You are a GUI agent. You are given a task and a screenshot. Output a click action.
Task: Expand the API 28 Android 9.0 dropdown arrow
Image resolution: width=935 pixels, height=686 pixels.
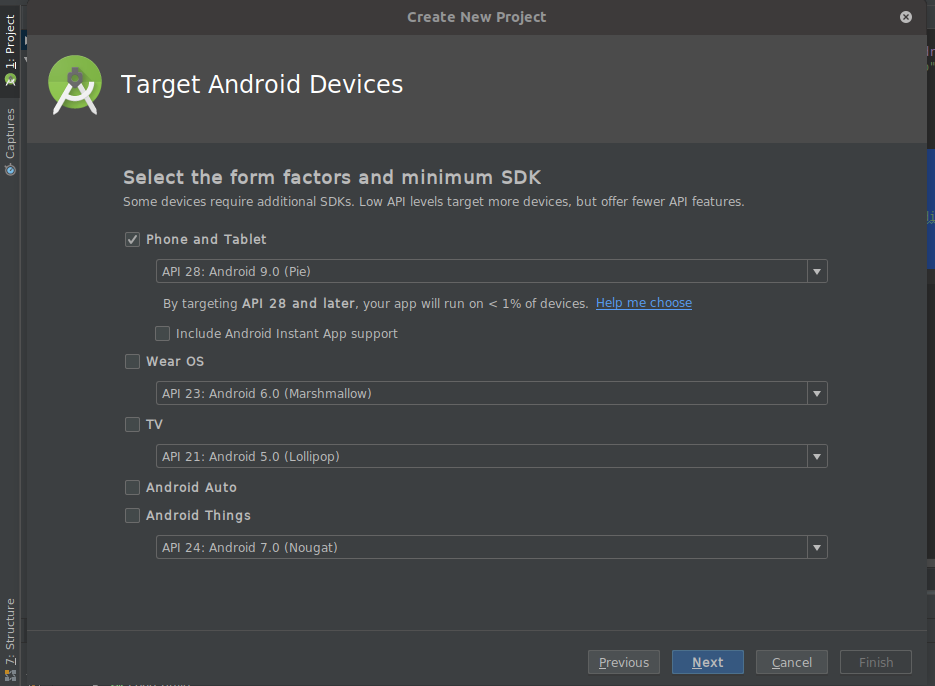click(x=817, y=272)
